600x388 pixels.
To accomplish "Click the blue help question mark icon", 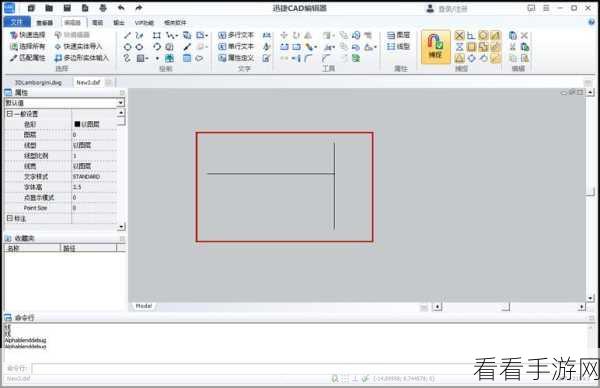I will [x=592, y=22].
